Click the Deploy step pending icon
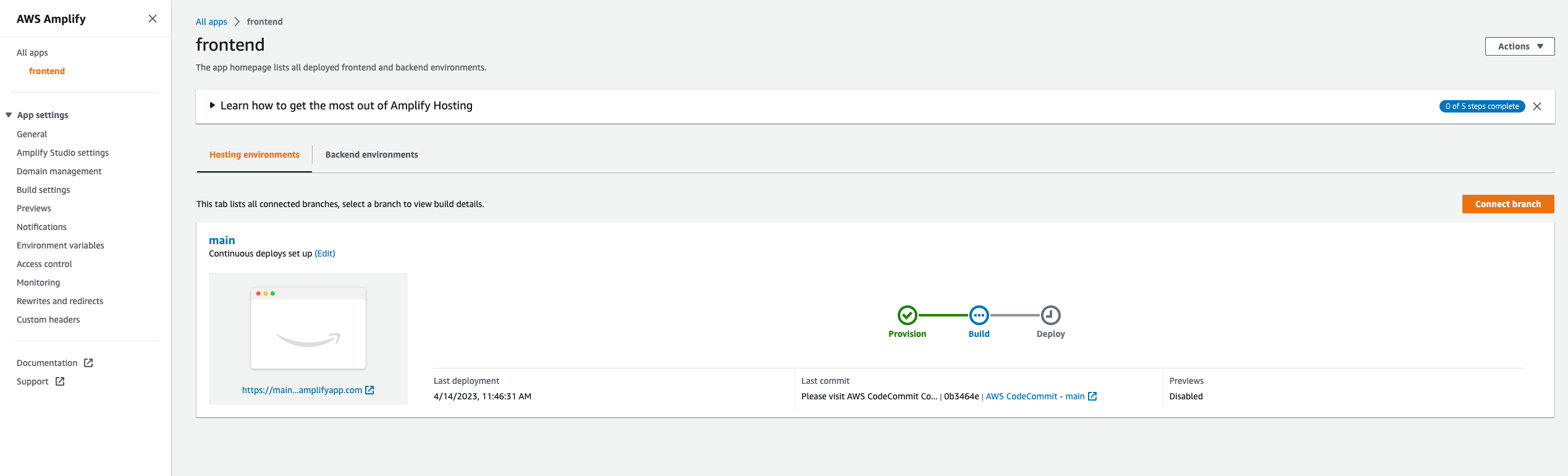The height and width of the screenshot is (476, 1568). tap(1051, 315)
